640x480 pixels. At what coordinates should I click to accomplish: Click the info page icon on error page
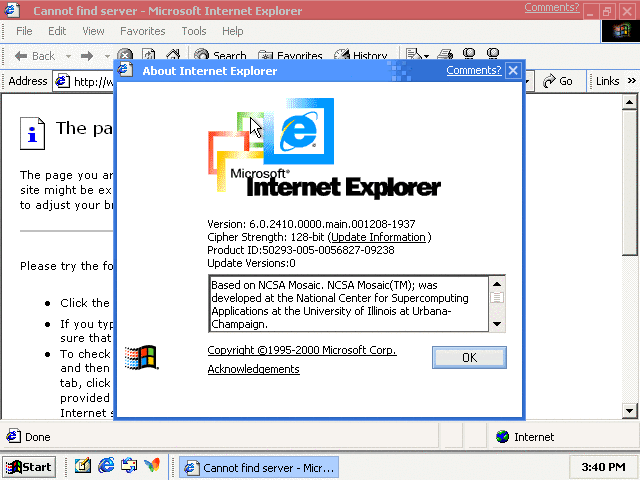(32, 133)
